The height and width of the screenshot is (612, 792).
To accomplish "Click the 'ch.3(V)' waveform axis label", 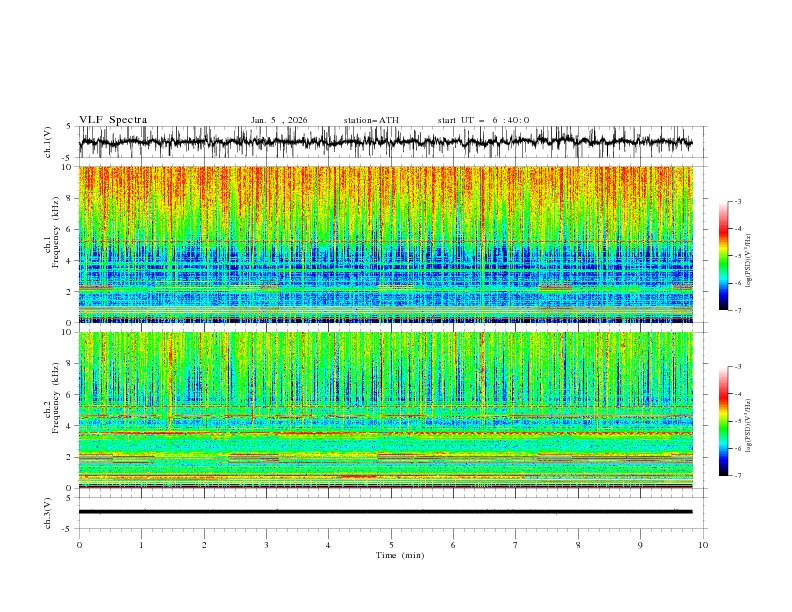I will [48, 513].
